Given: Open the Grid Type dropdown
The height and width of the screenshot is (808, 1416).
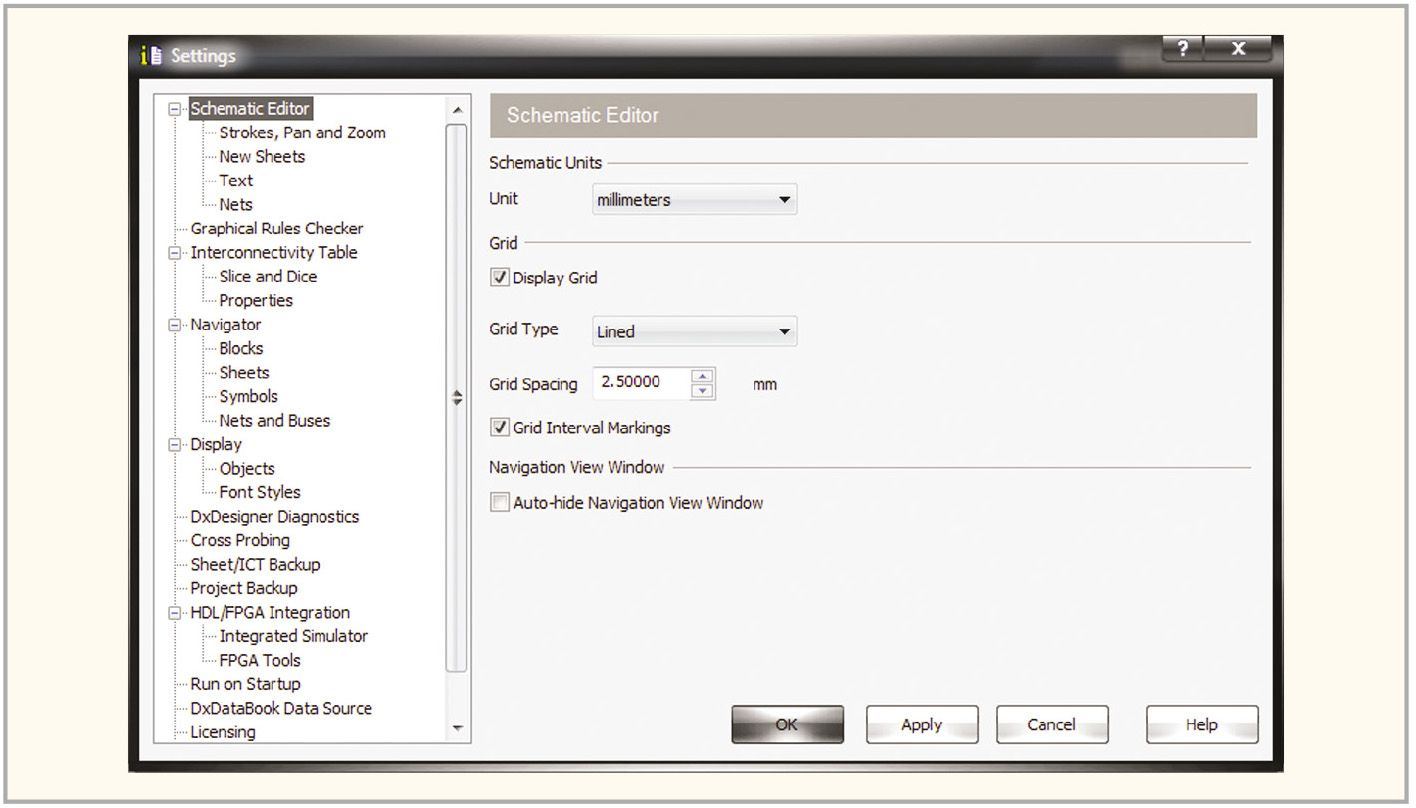Looking at the screenshot, I should (x=694, y=332).
